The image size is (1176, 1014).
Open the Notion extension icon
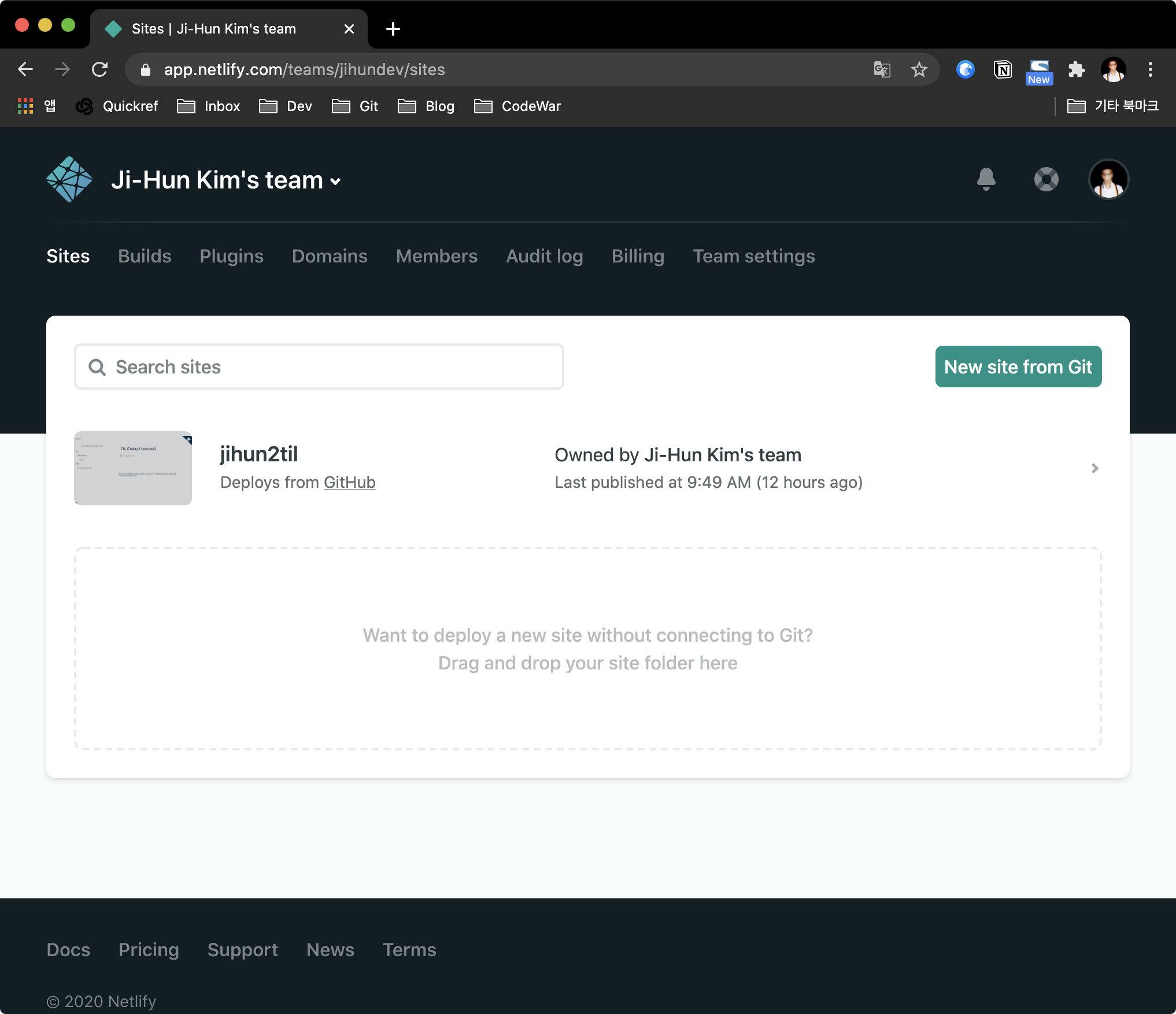pos(1002,70)
